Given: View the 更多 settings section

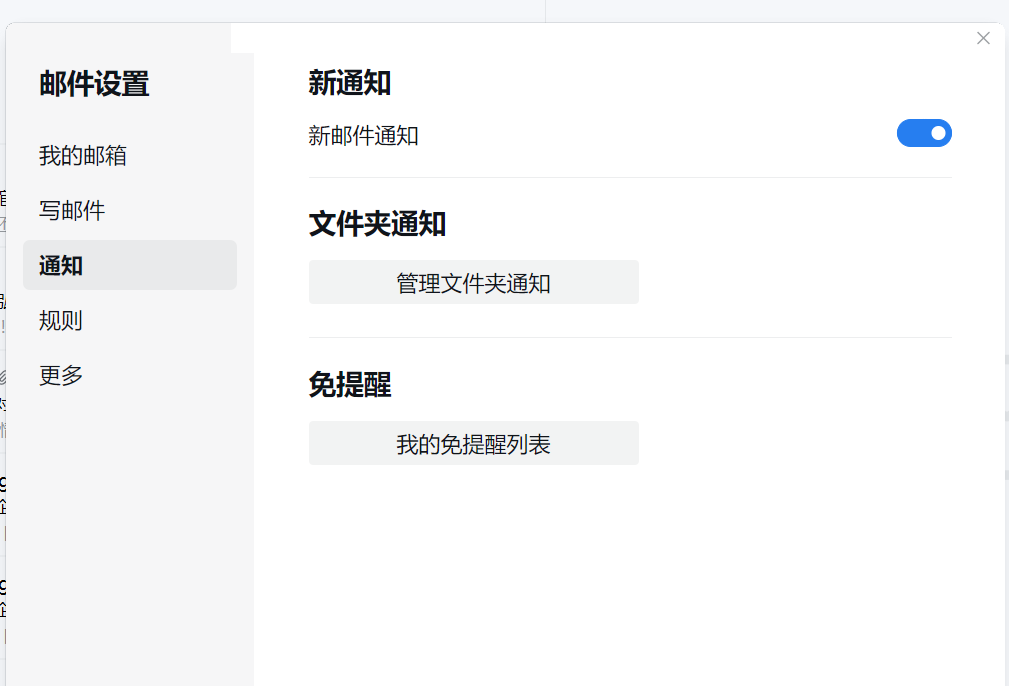Looking at the screenshot, I should point(59,375).
